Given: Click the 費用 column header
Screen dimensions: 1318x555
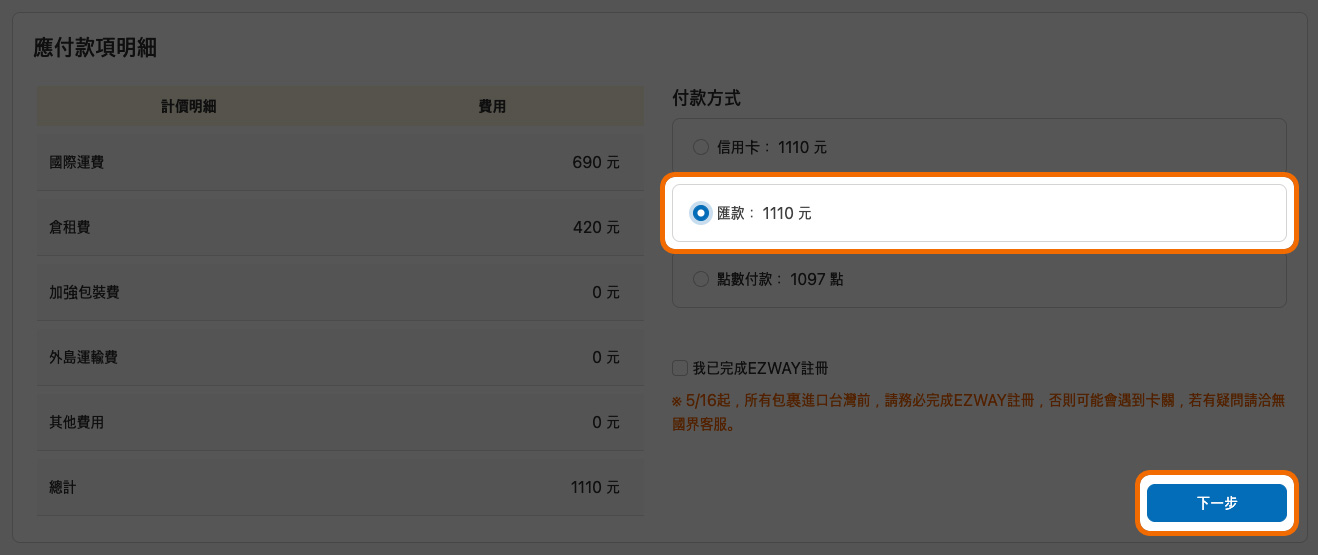Looking at the screenshot, I should (x=492, y=106).
